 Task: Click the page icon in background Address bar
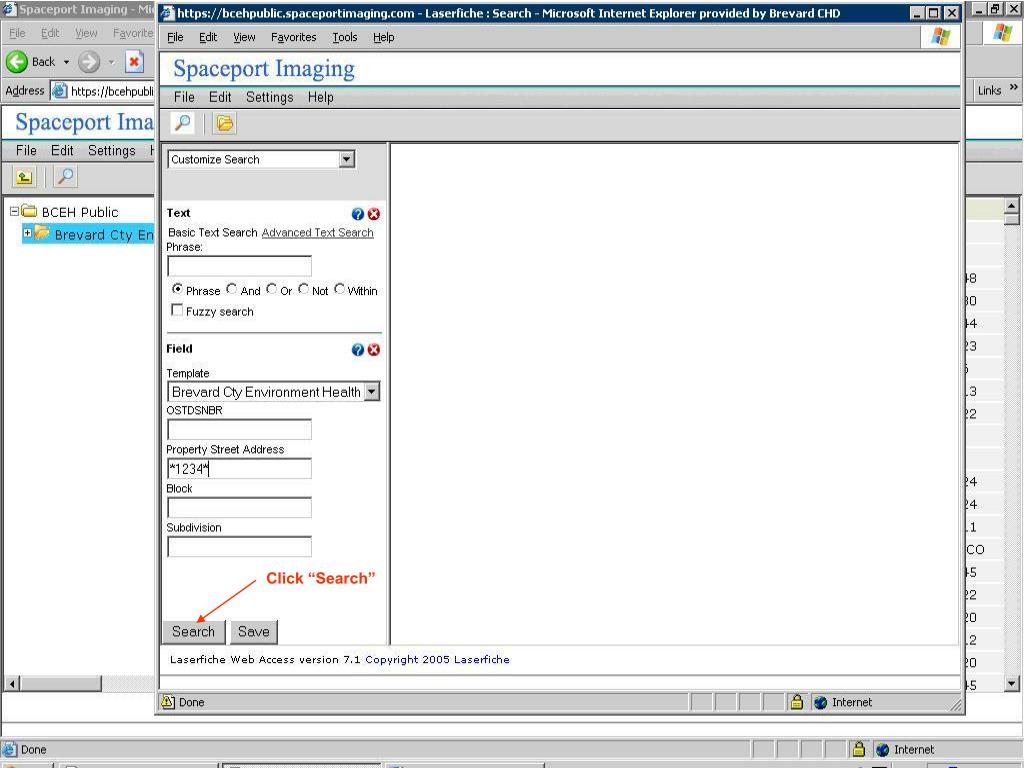59,91
